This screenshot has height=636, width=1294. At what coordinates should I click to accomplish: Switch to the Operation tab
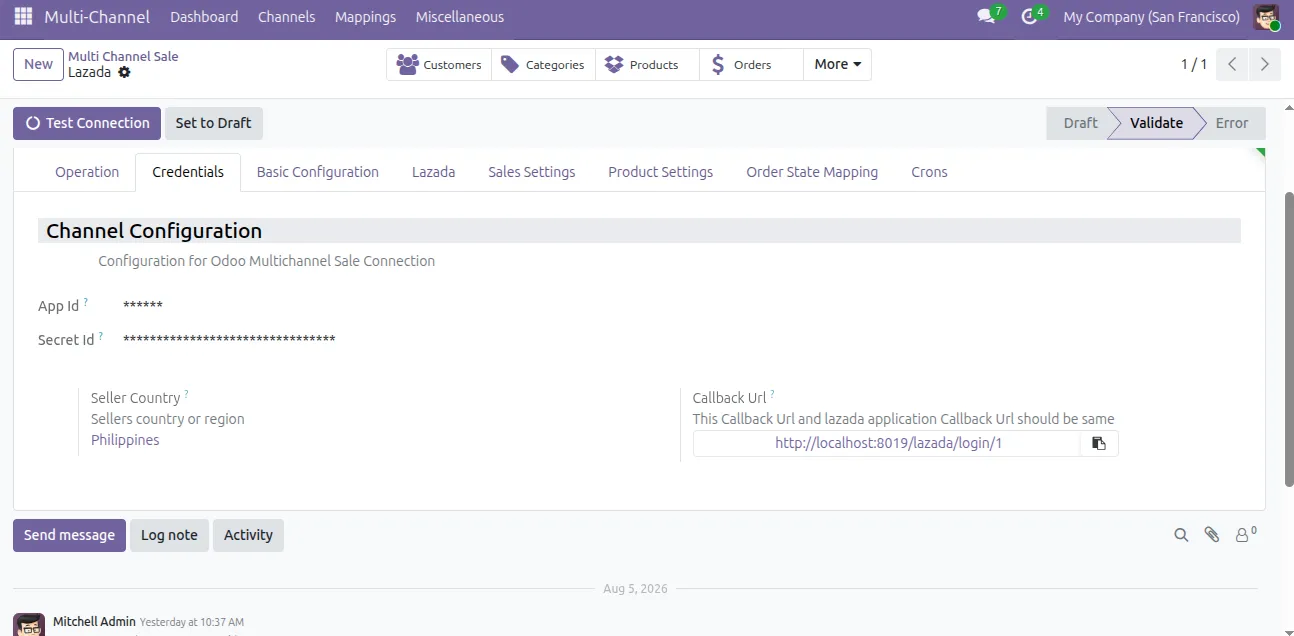tap(87, 172)
